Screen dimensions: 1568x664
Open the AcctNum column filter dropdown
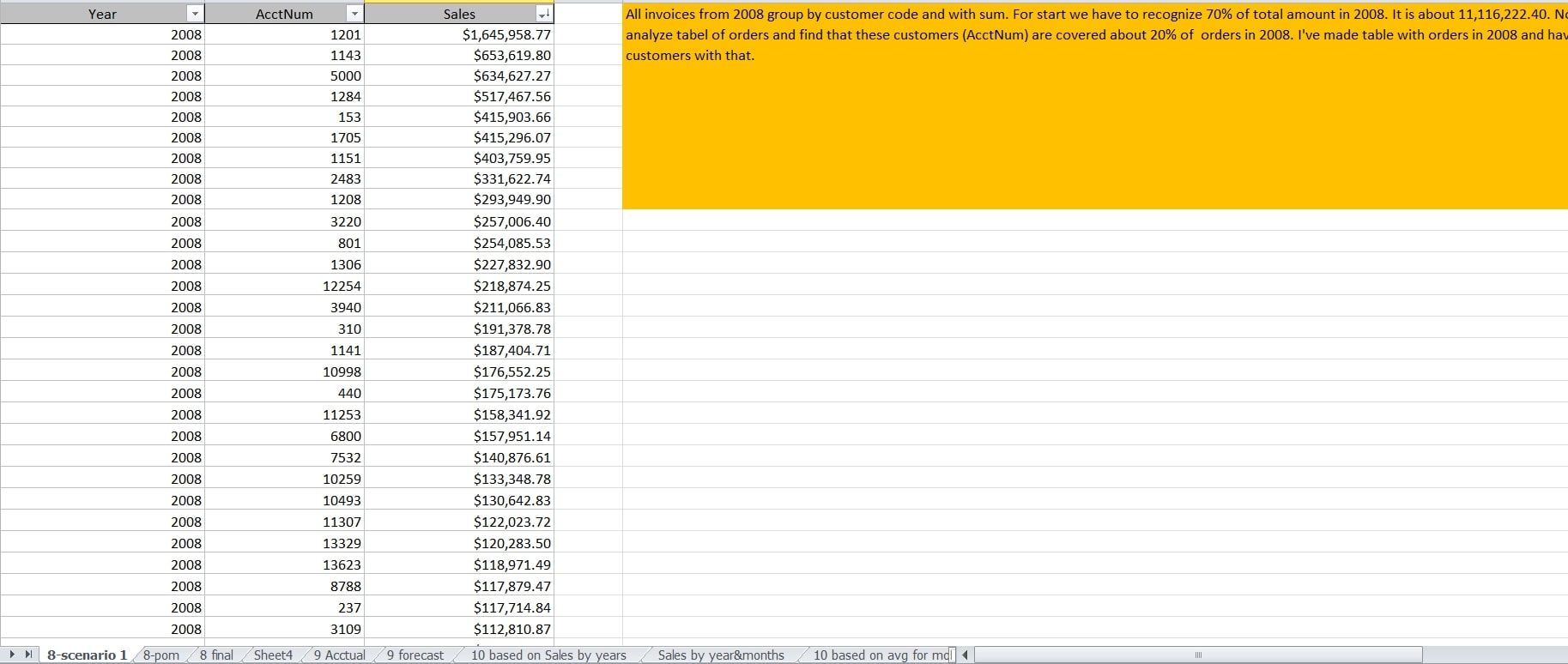354,14
